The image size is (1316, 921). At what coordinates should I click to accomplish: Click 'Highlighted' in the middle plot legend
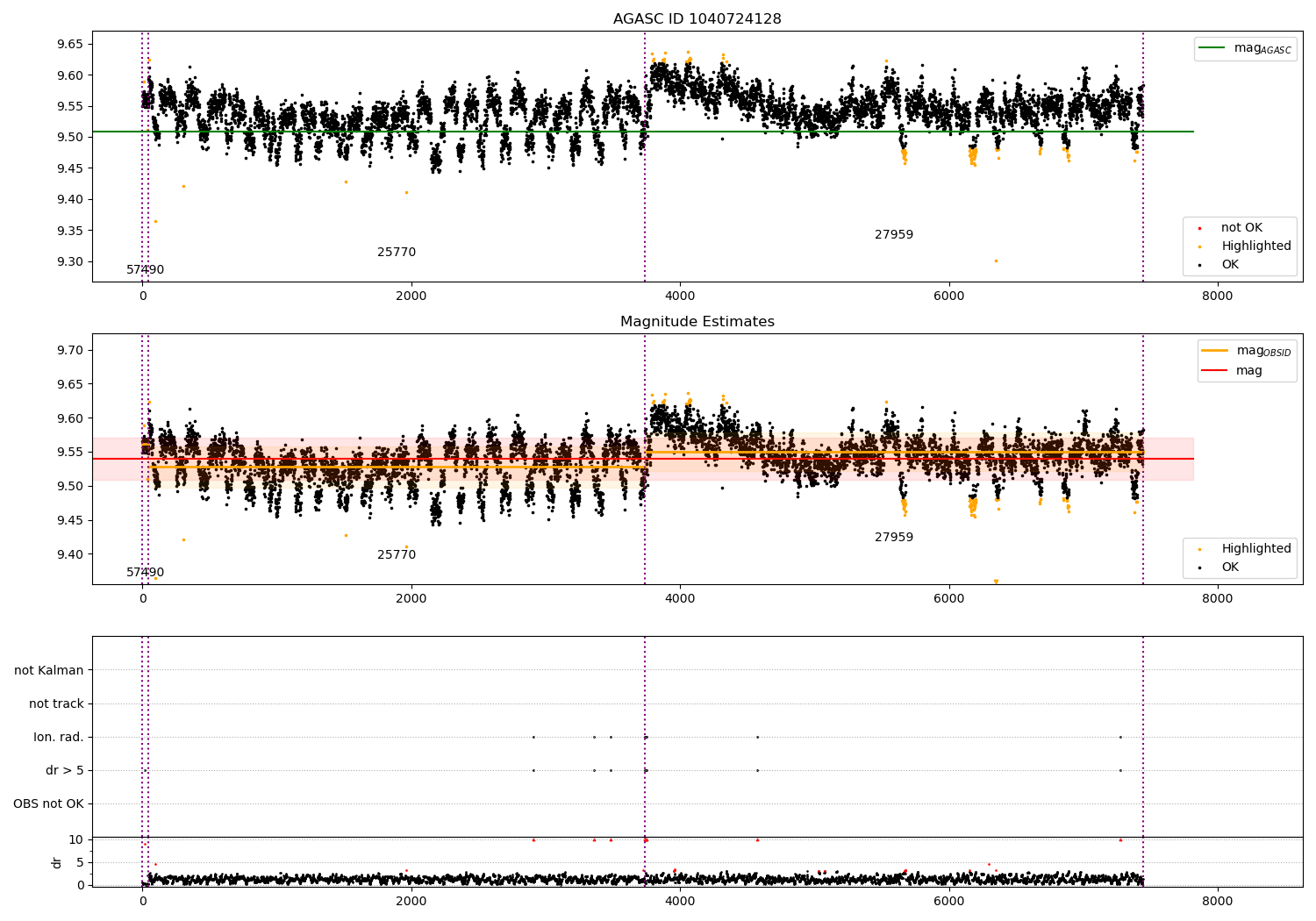coord(1256,548)
